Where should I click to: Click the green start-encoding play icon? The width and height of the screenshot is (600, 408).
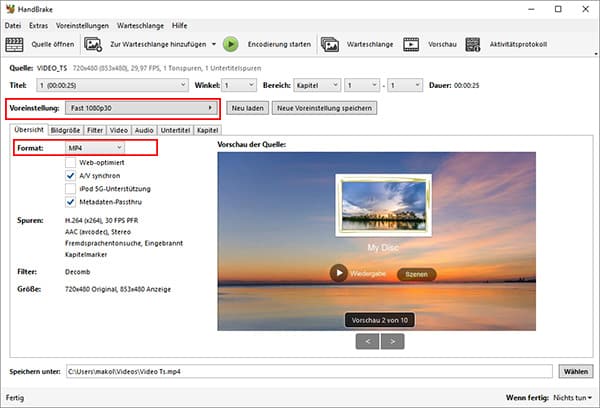[x=231, y=44]
